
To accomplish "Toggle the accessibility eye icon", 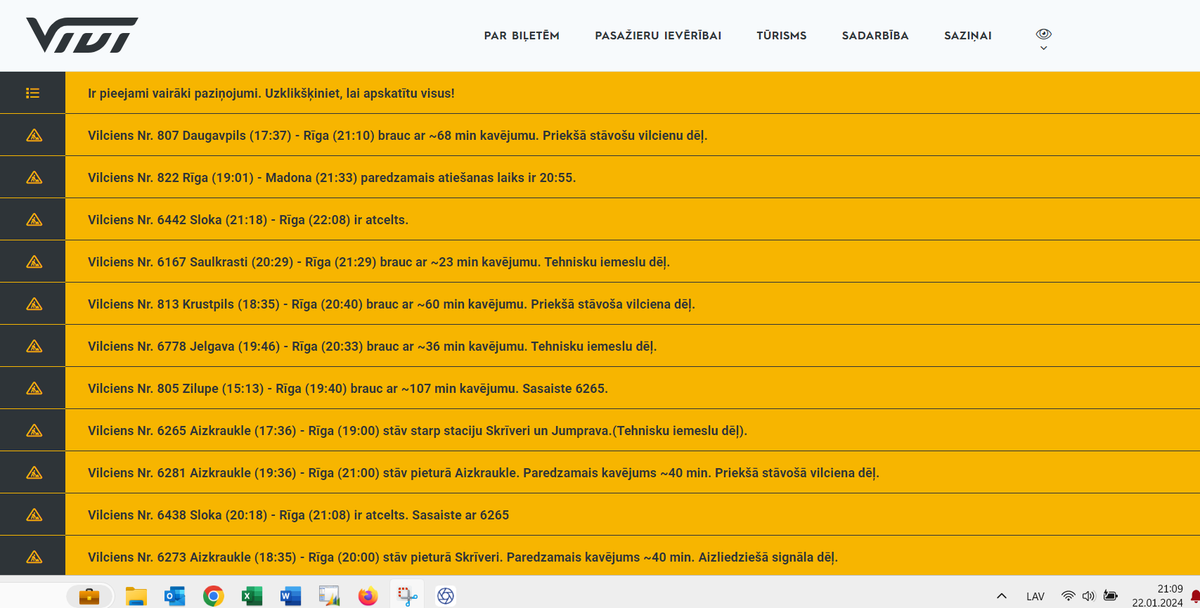I will click(x=1044, y=33).
